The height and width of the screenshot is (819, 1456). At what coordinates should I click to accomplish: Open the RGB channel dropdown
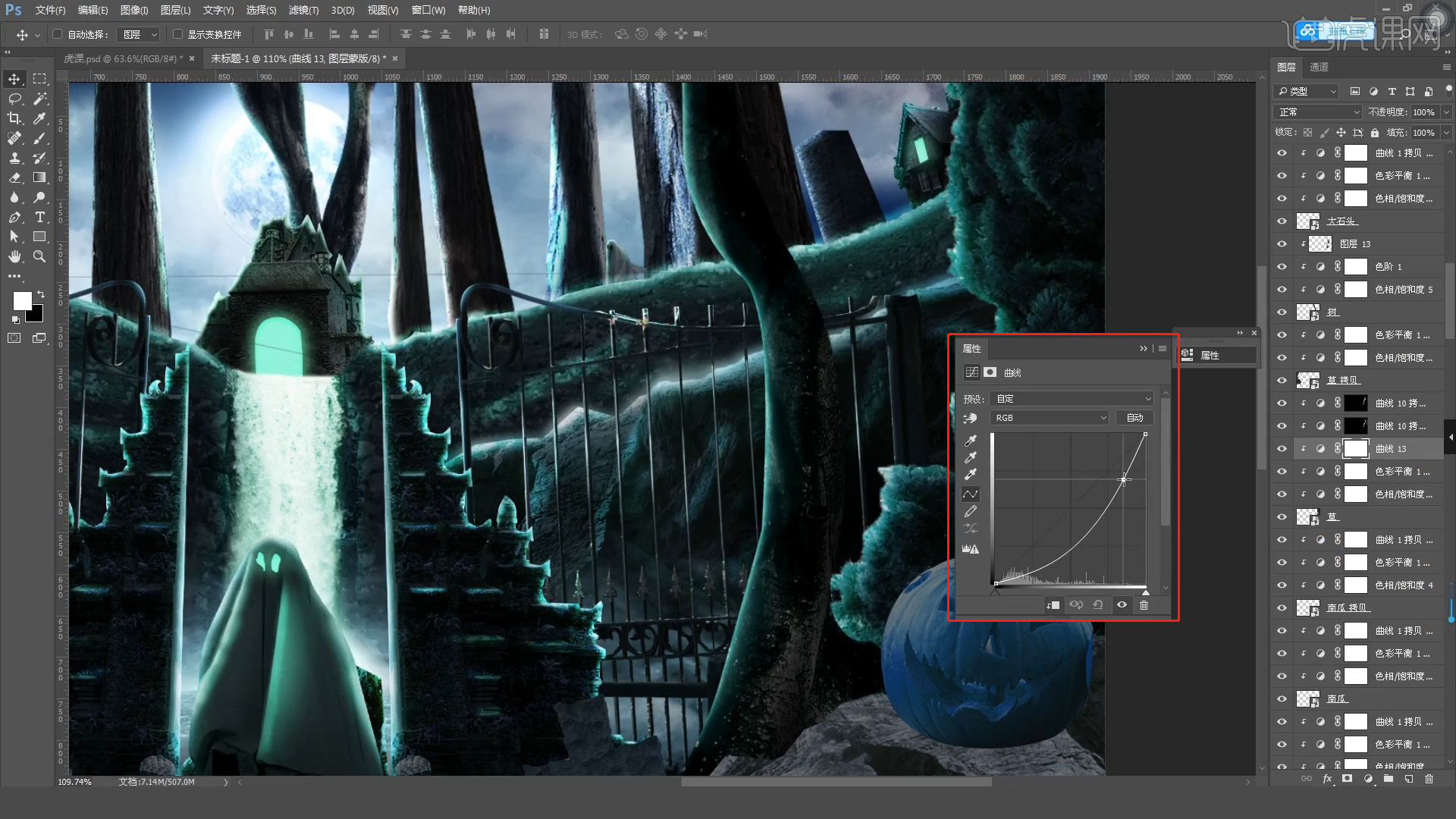click(1050, 418)
